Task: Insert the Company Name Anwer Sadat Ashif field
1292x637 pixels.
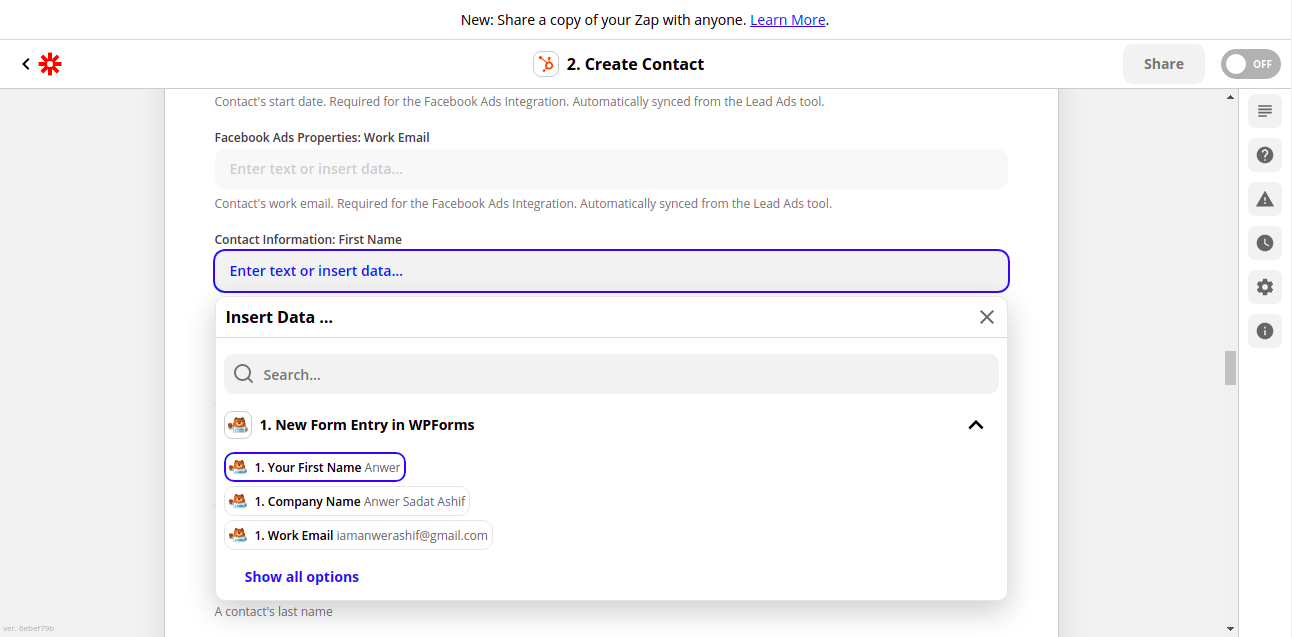Action: pos(347,501)
